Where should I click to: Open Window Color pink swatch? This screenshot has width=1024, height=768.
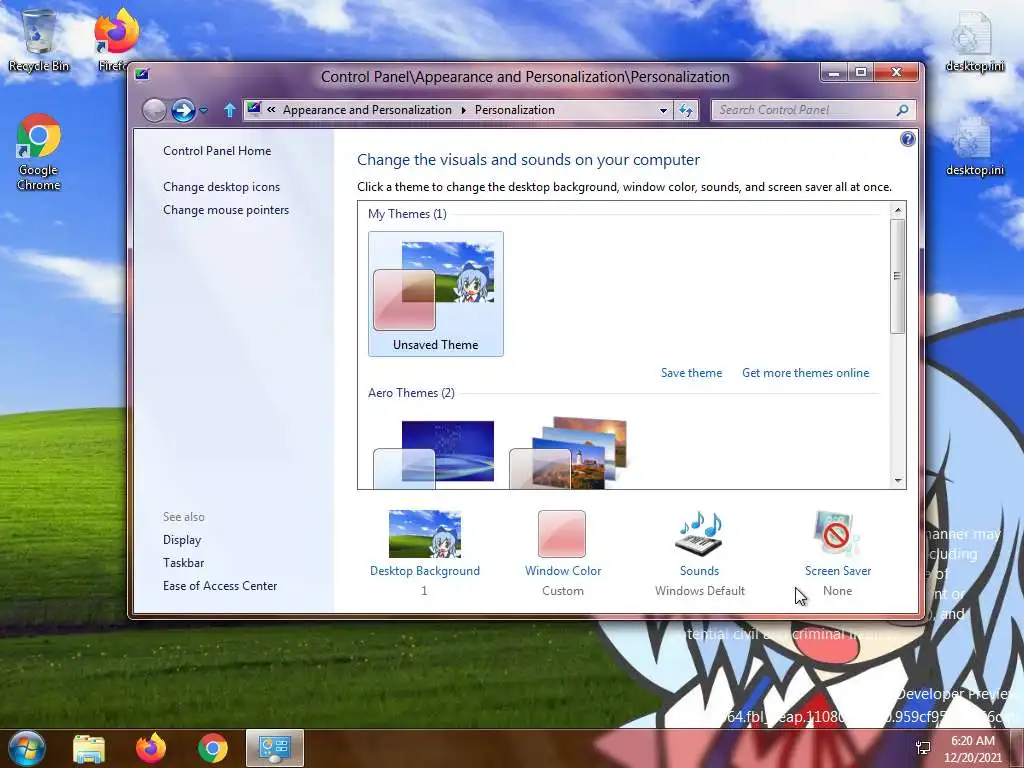coord(562,534)
